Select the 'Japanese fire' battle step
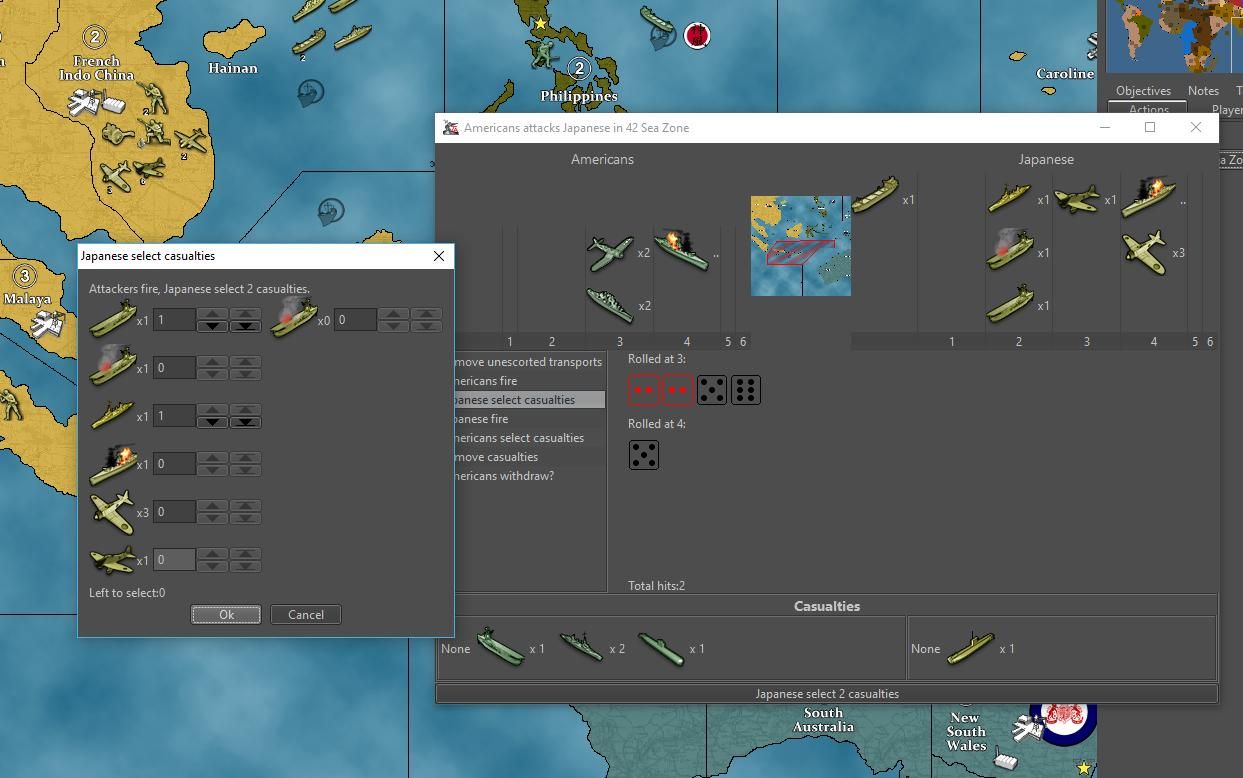 (481, 419)
